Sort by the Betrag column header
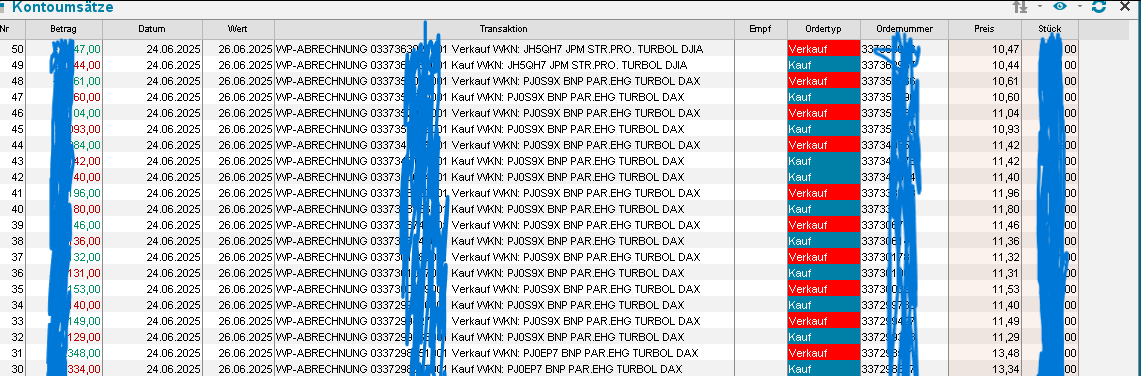 point(64,29)
